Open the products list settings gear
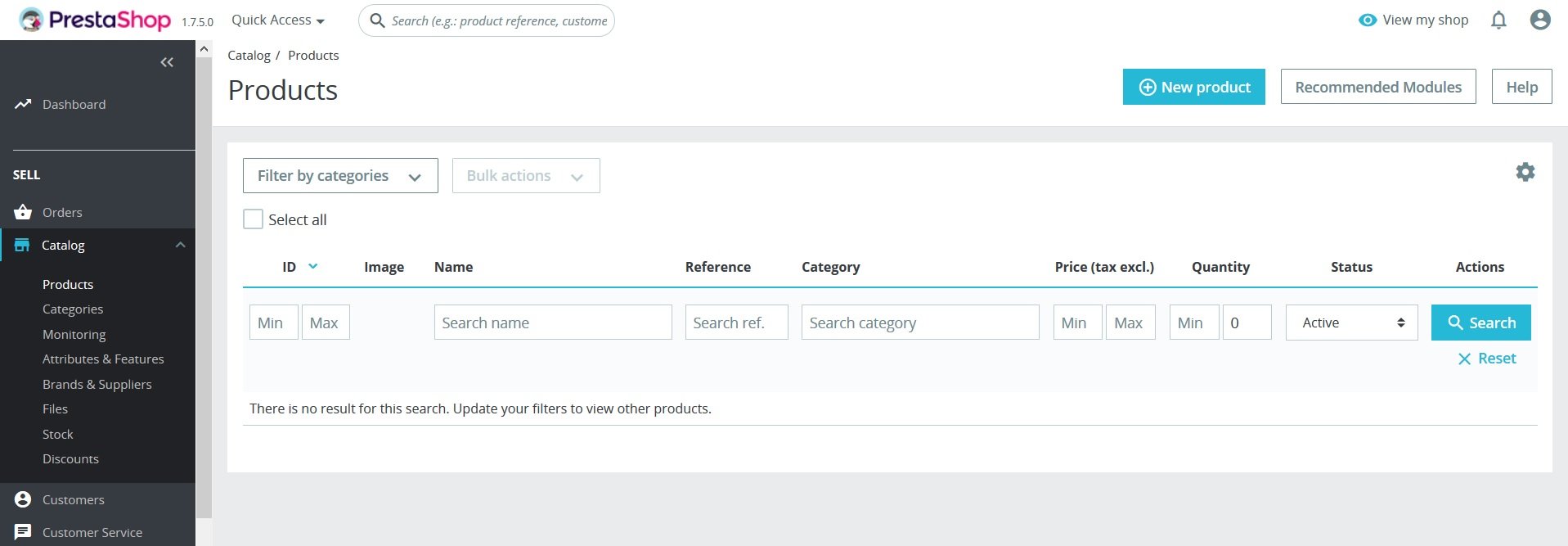Viewport: 1568px width, 546px height. pos(1525,172)
